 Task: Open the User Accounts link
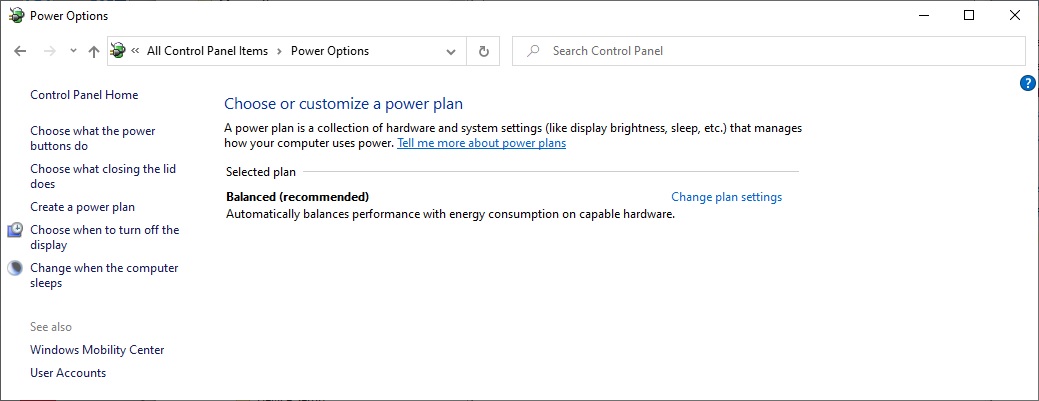[68, 372]
